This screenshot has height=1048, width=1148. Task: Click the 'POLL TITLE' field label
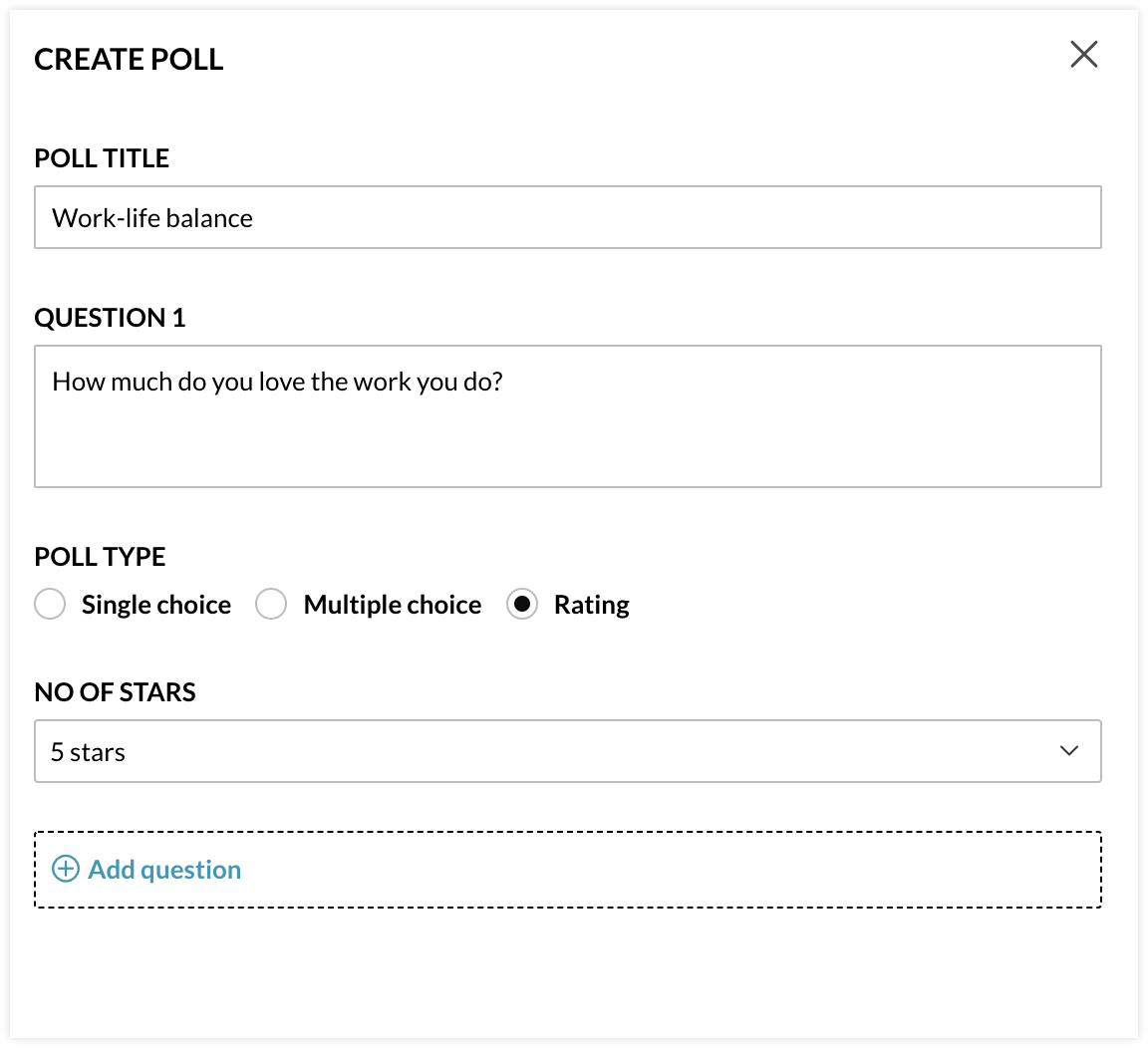102,158
